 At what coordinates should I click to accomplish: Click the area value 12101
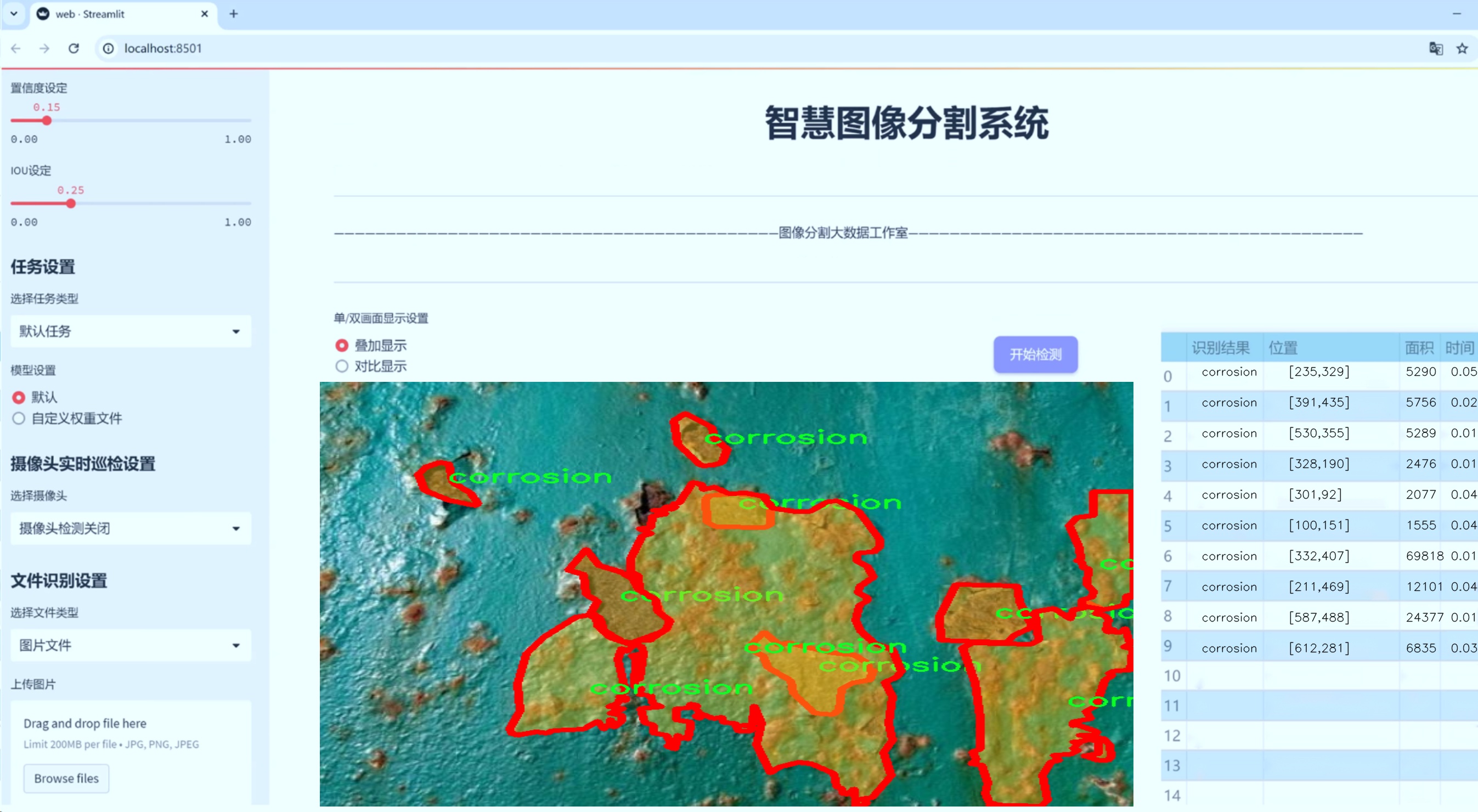[1425, 587]
